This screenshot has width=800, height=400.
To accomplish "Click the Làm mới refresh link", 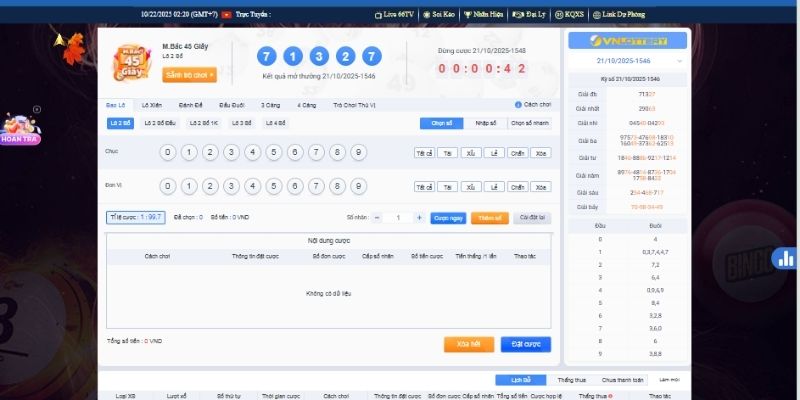I will click(x=669, y=380).
